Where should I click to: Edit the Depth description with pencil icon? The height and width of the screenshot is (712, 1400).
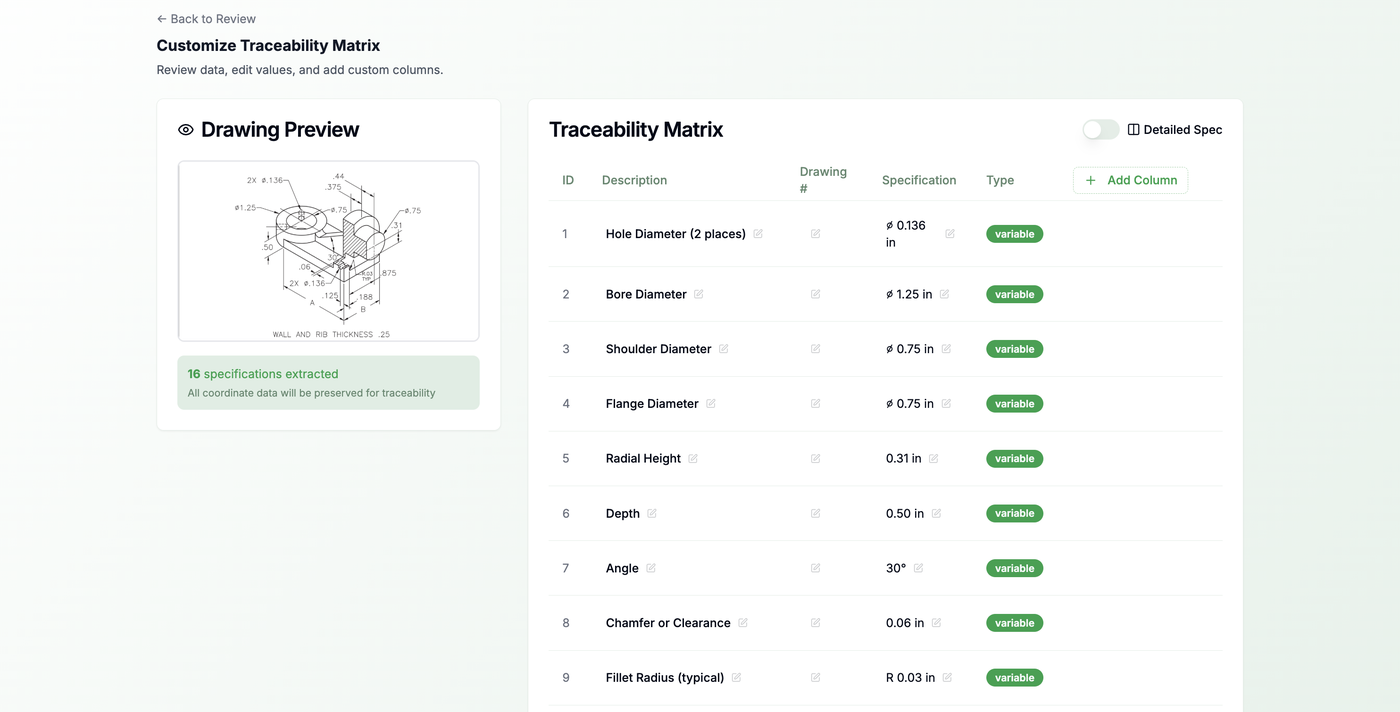(653, 512)
